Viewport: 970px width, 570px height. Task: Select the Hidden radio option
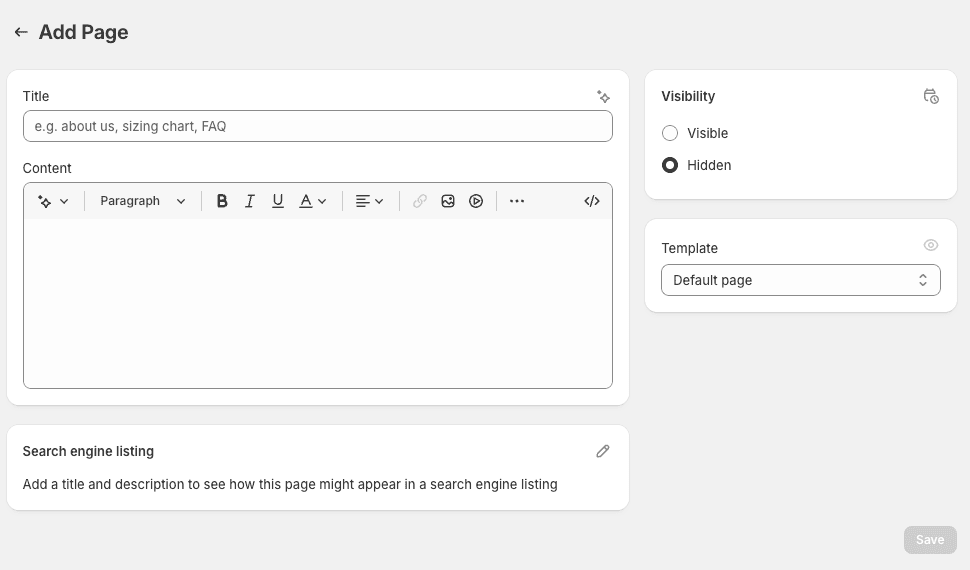[x=670, y=165]
